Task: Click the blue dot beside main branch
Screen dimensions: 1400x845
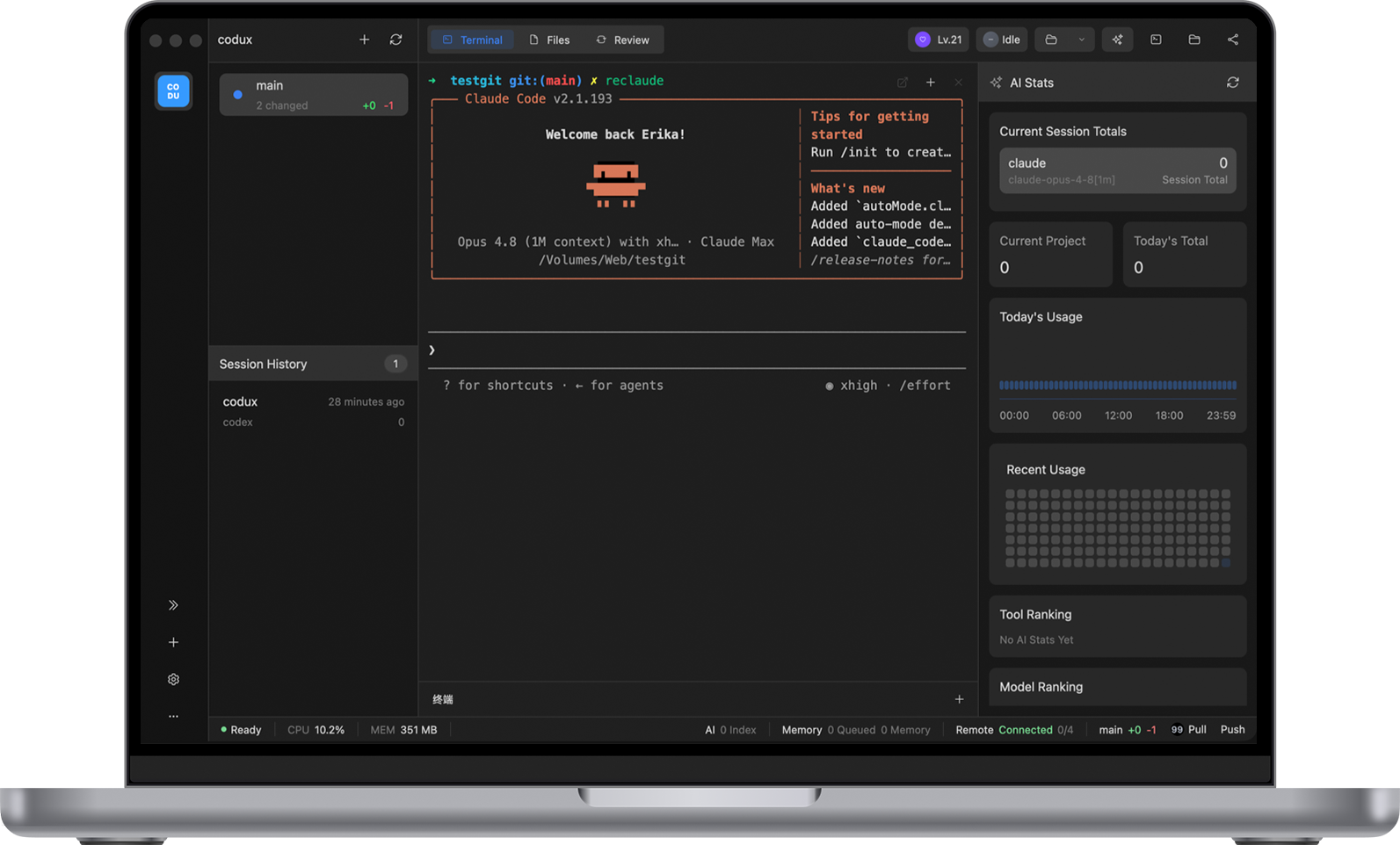Action: point(237,95)
